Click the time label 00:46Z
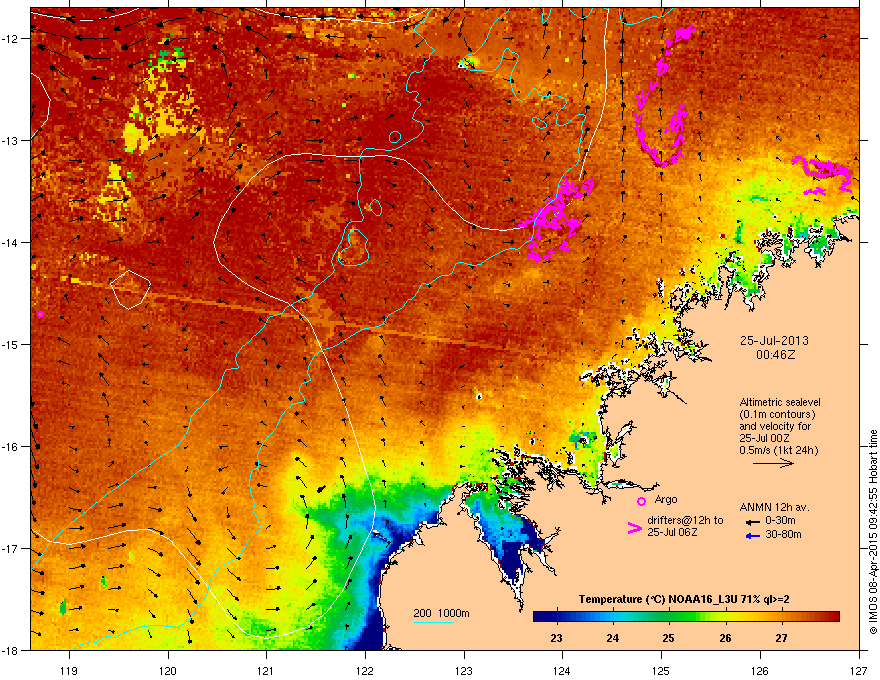The image size is (880, 680). [x=775, y=355]
